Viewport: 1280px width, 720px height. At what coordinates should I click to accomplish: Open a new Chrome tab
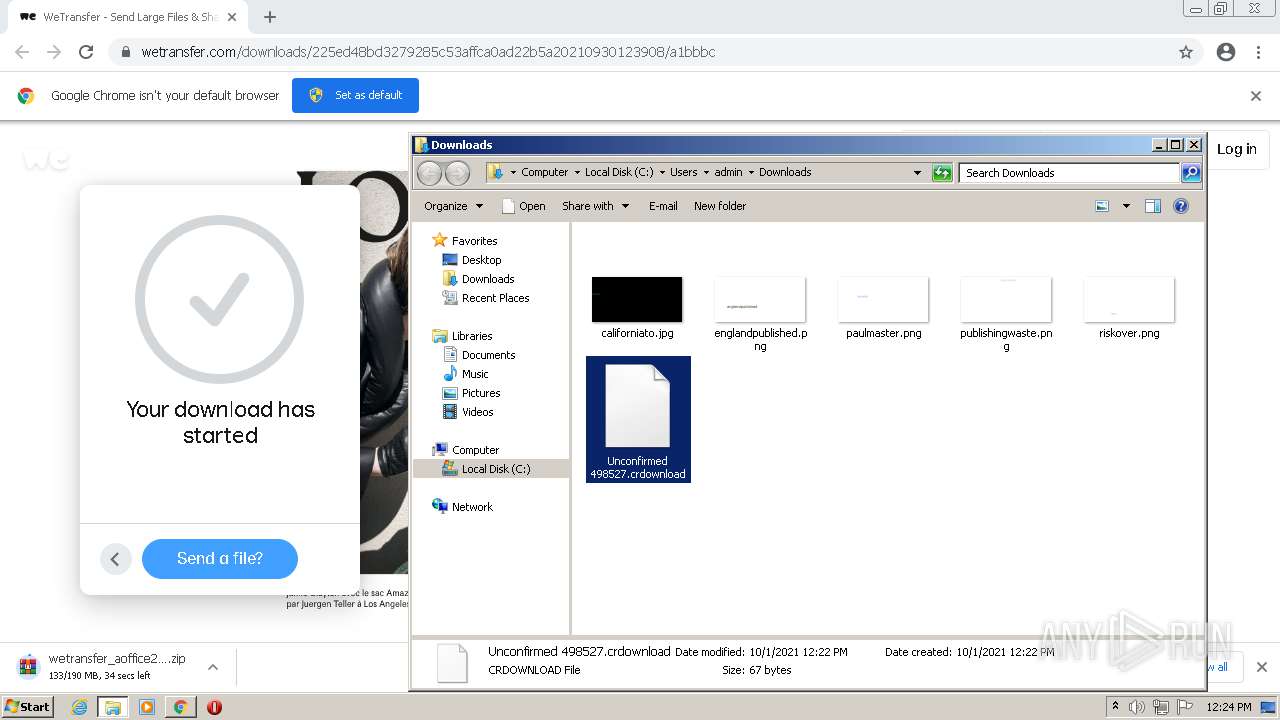point(269,17)
